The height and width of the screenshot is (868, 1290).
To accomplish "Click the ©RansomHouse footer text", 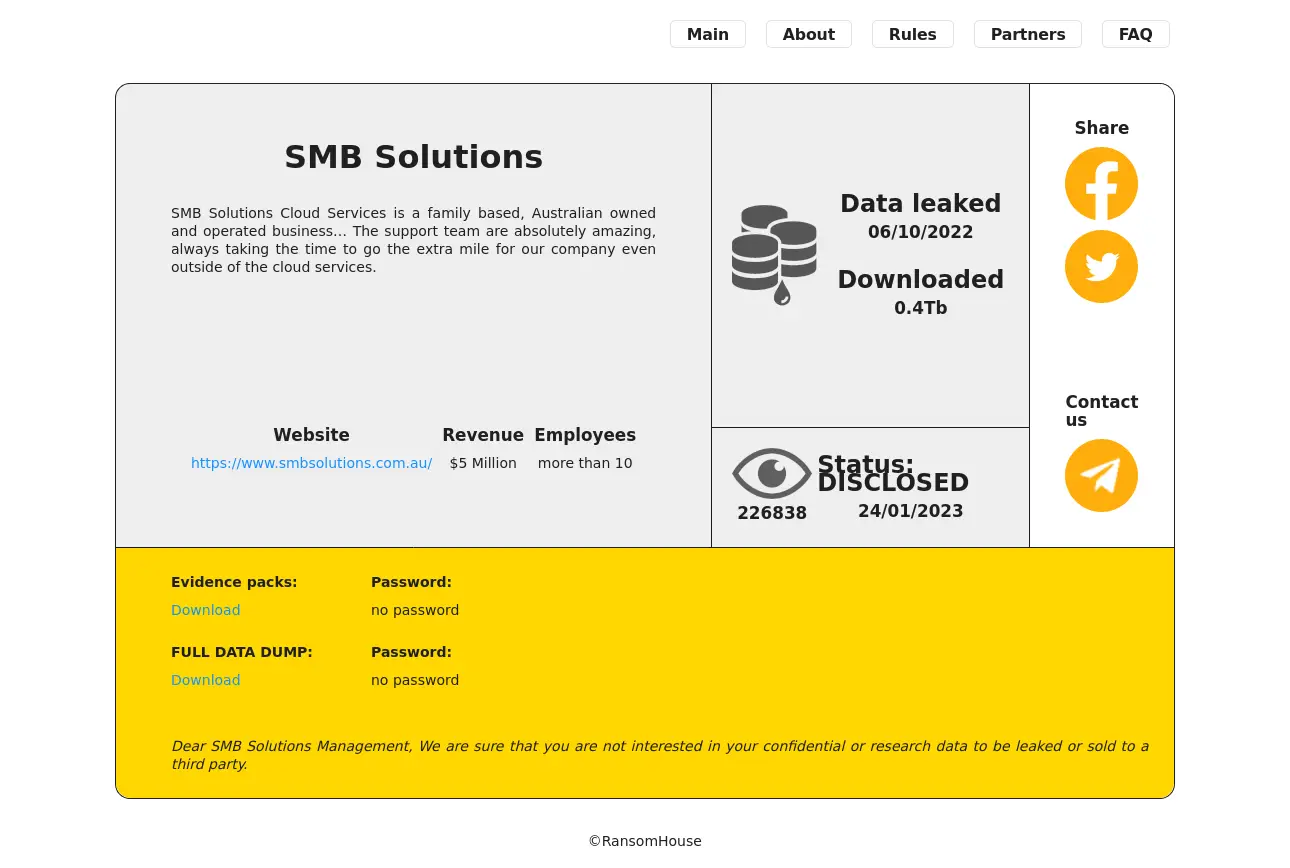I will pos(645,841).
